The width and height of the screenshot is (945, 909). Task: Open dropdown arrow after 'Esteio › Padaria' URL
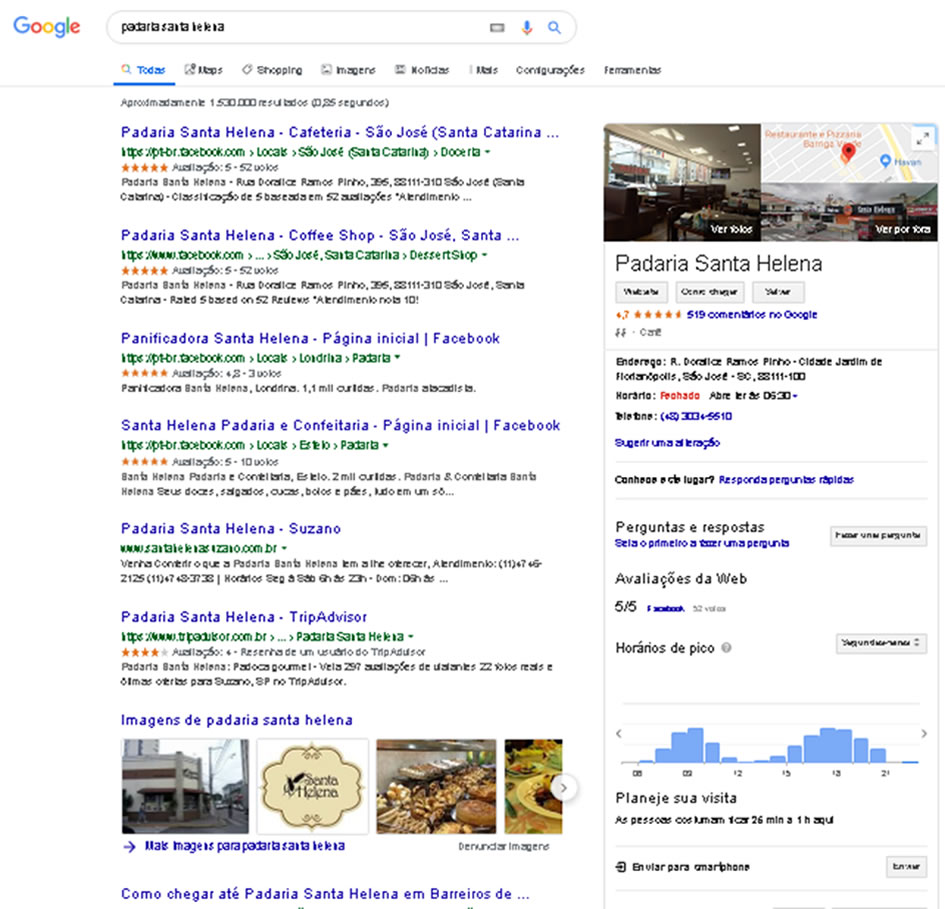click(386, 445)
